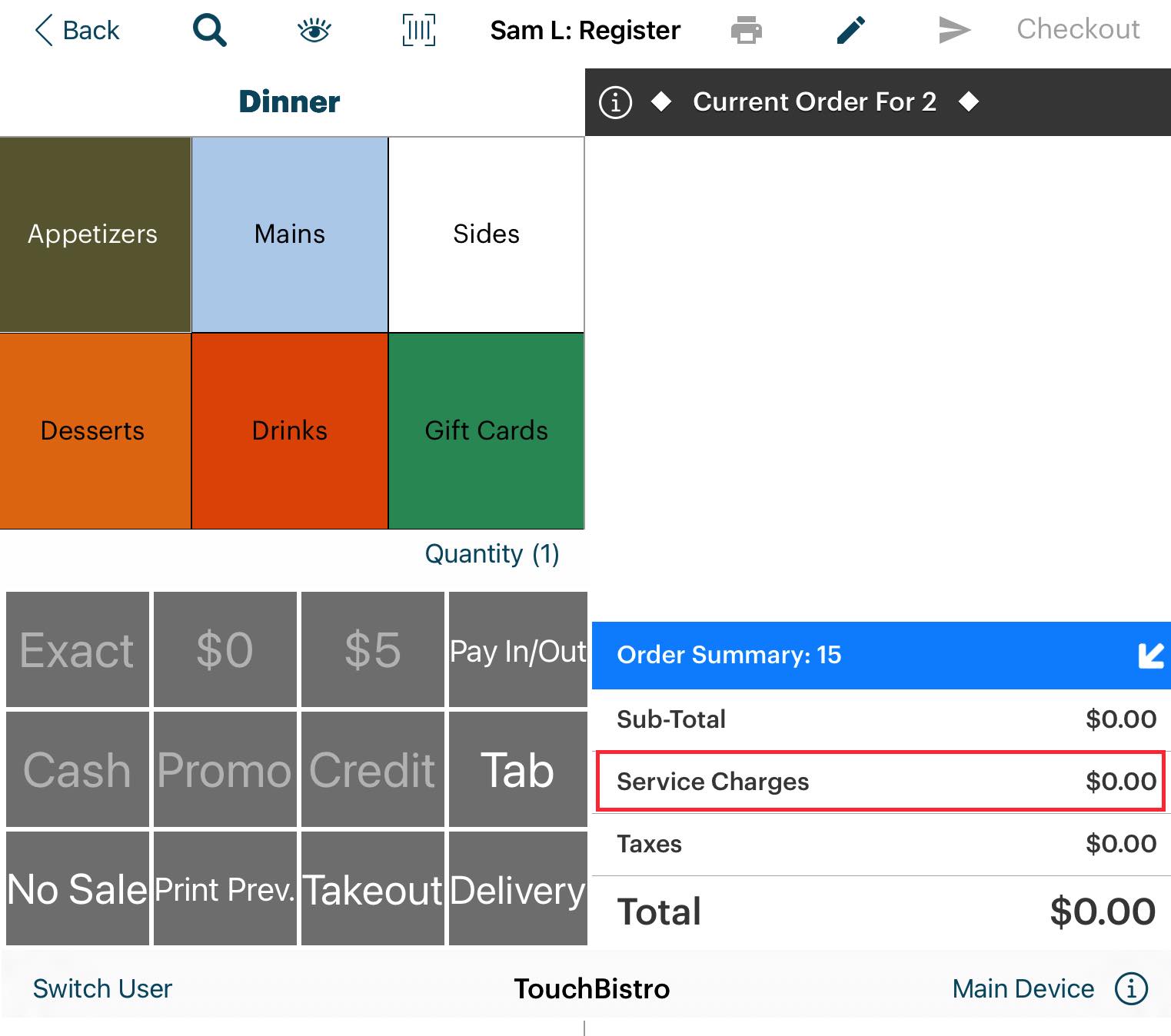1171x1036 pixels.
Task: Open order info via the circled i icon
Action: 616,101
